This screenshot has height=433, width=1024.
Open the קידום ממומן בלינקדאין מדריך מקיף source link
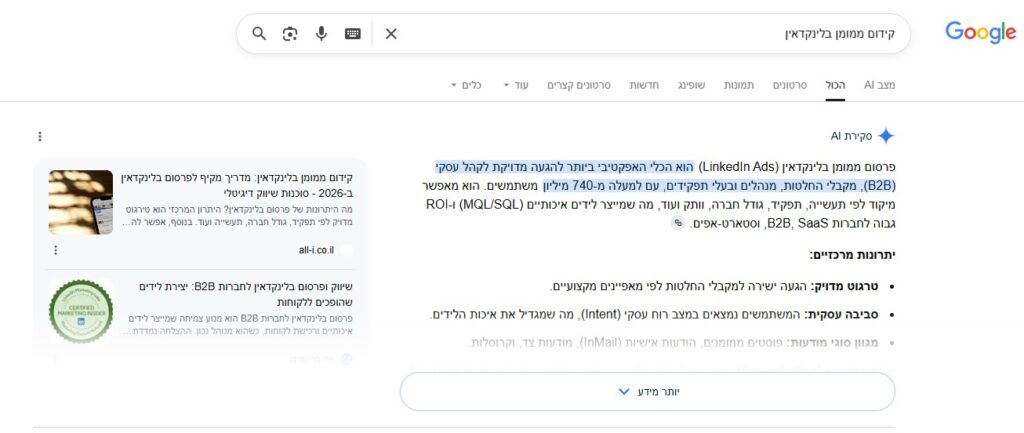coord(236,185)
